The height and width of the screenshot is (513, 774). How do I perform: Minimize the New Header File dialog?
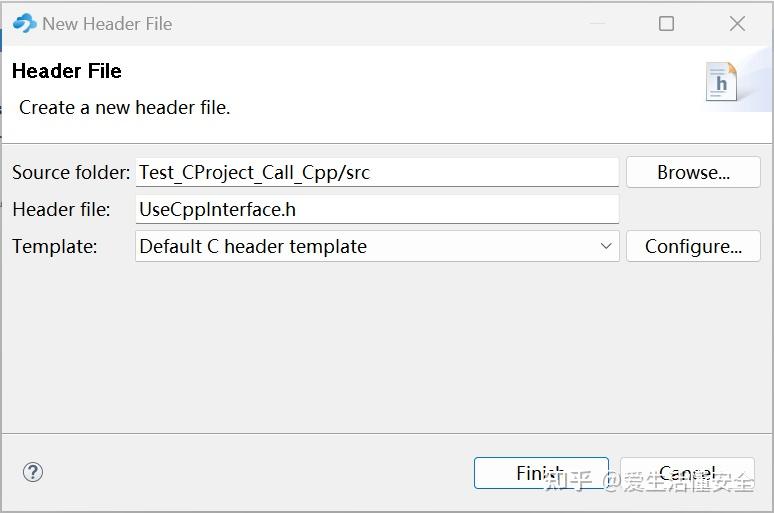pyautogui.click(x=597, y=23)
